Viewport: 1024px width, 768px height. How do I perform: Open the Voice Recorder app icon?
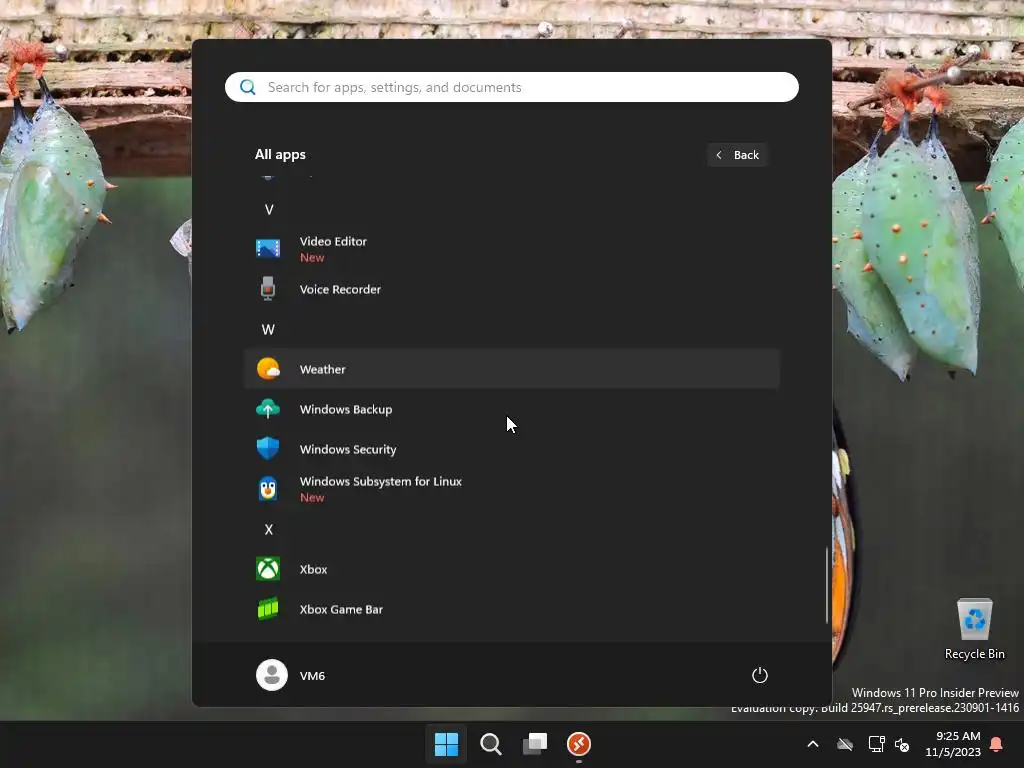pos(268,289)
